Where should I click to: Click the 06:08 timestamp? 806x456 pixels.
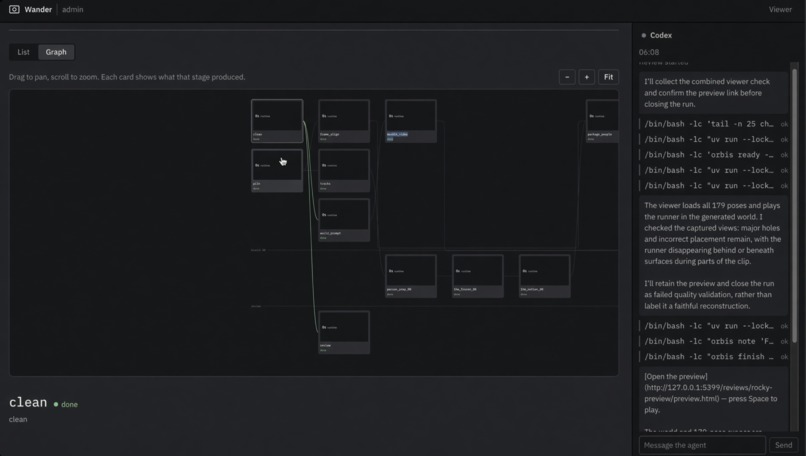[x=649, y=52]
